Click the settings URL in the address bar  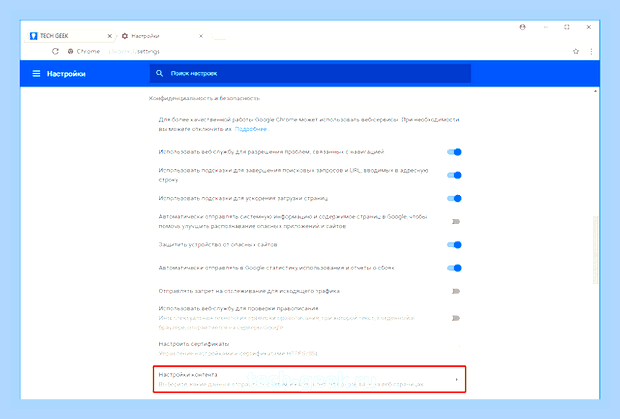pos(134,51)
